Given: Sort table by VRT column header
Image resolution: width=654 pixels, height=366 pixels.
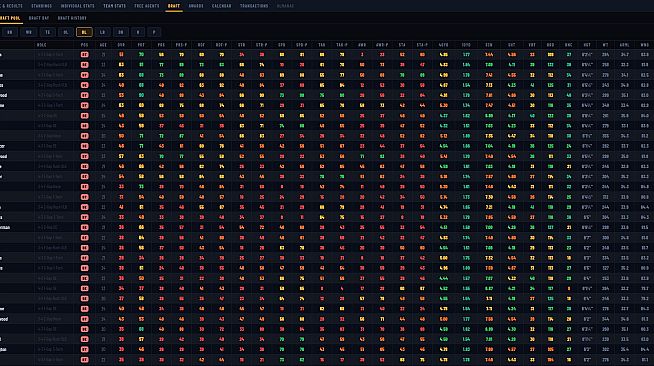Looking at the screenshot, I should [x=532, y=45].
